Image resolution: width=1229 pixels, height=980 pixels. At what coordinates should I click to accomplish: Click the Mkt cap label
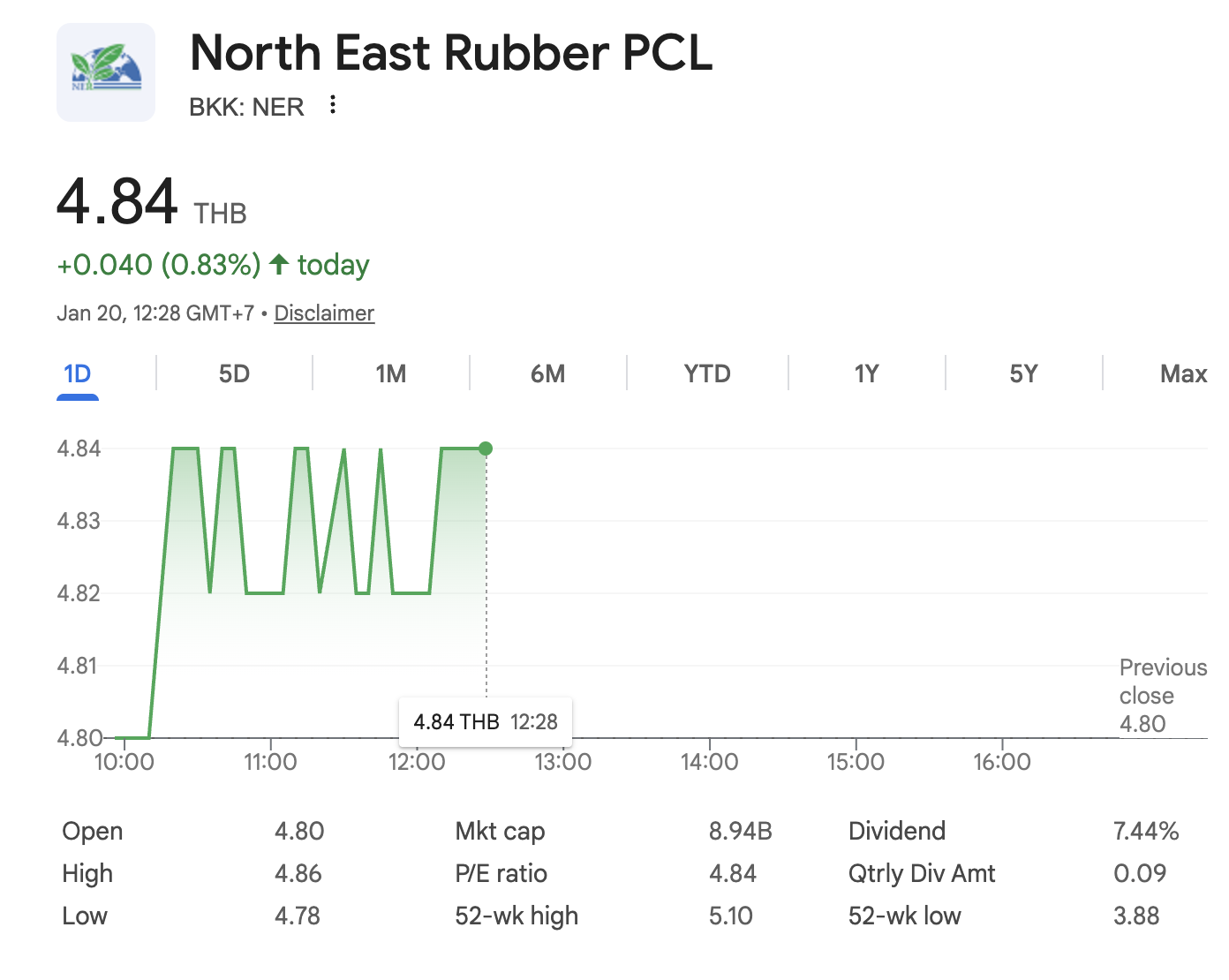(500, 831)
